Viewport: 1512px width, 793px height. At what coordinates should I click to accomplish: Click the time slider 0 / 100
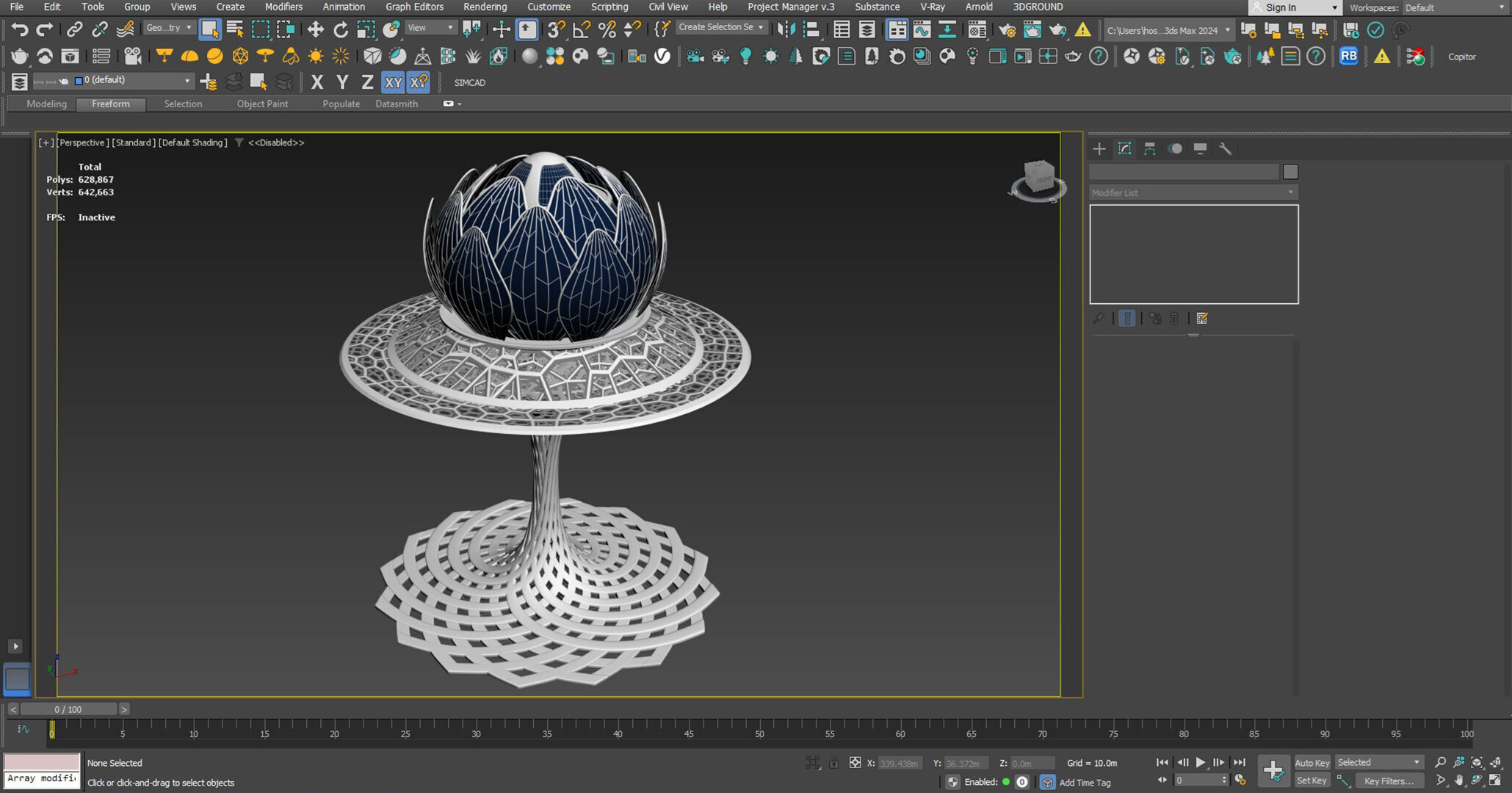[x=68, y=709]
